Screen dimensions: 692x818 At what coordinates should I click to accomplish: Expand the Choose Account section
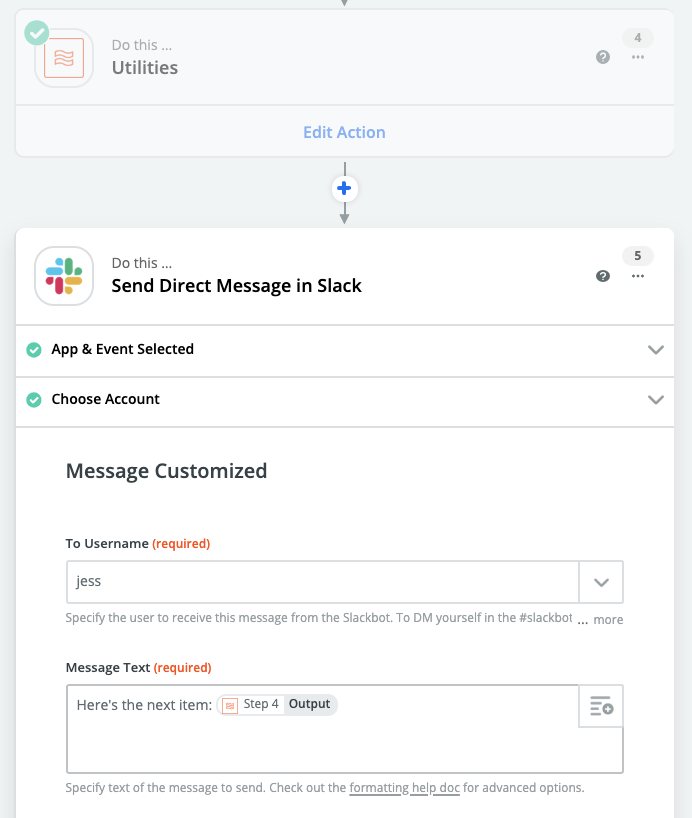(x=656, y=400)
